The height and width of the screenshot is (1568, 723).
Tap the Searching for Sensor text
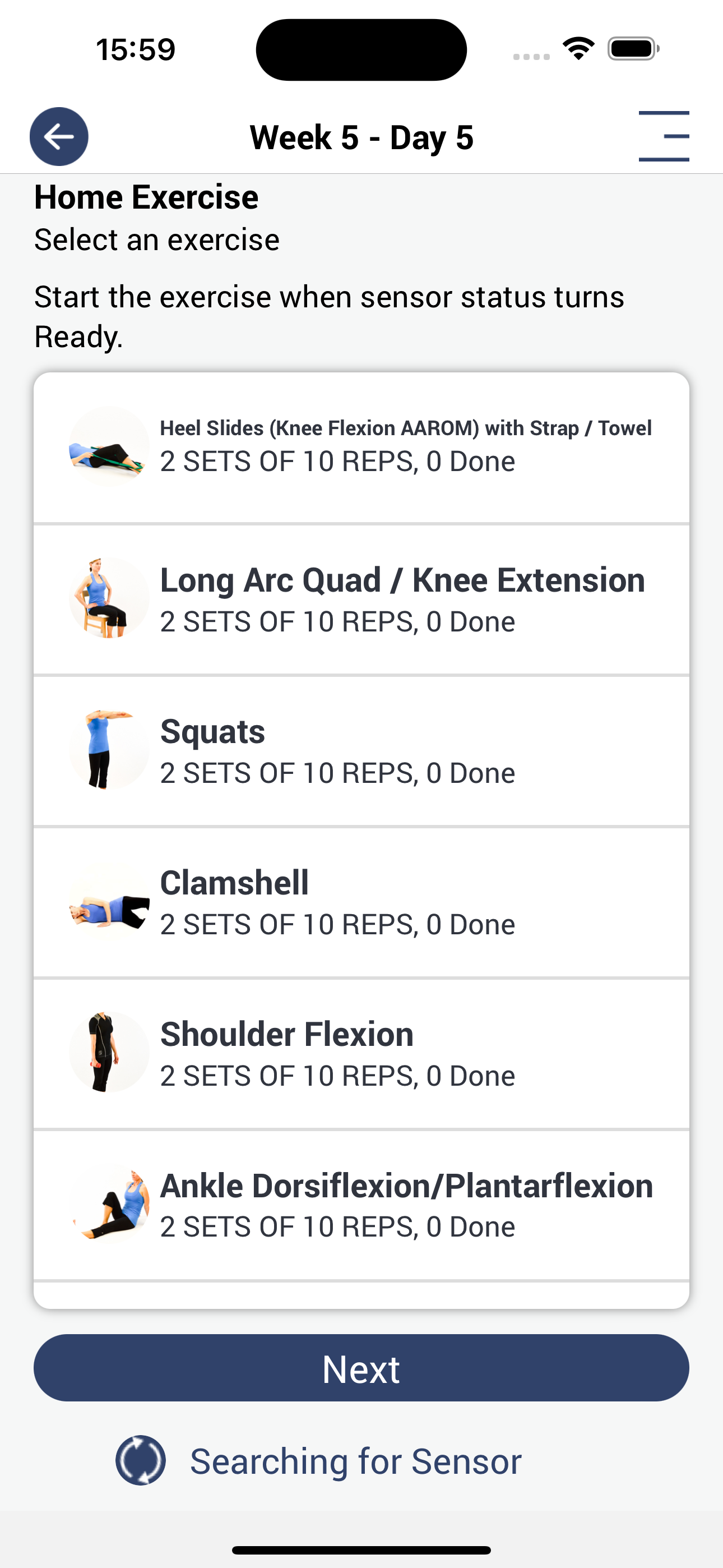356,1461
